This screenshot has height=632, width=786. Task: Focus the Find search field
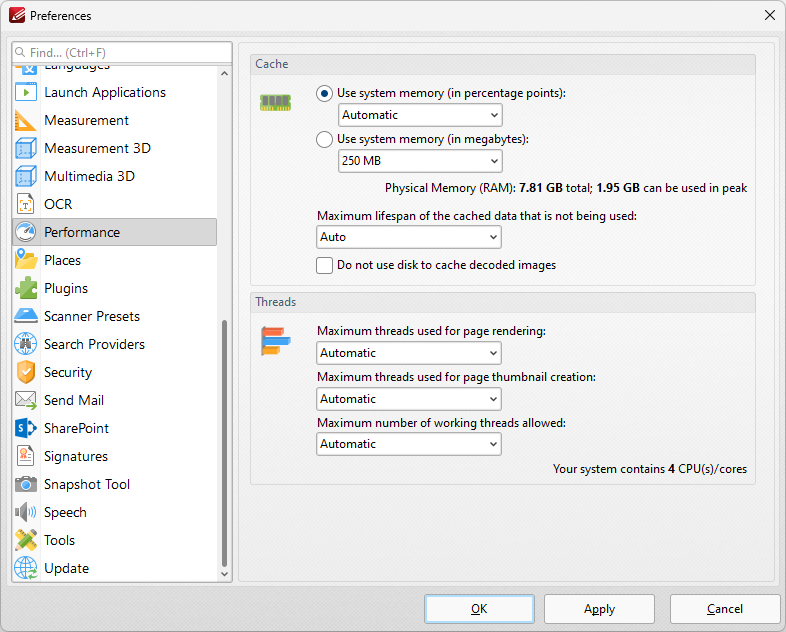point(122,52)
